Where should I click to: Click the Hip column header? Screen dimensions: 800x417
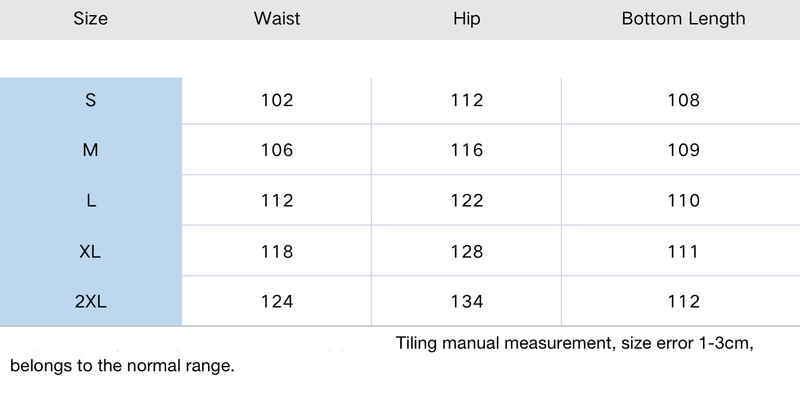click(x=467, y=19)
